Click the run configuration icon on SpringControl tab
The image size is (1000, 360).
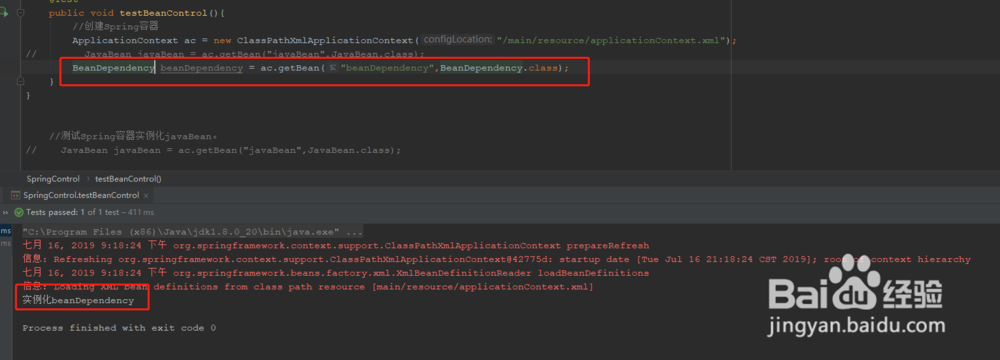[15, 195]
